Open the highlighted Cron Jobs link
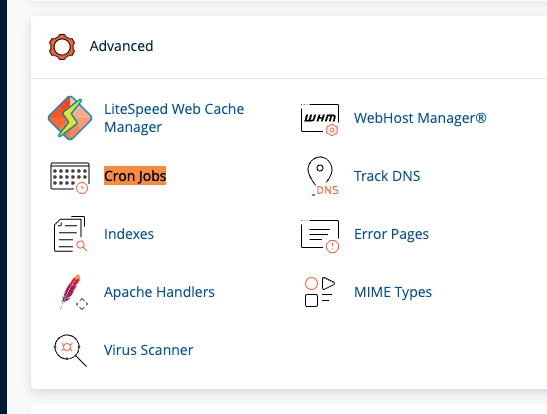Screen dimensions: 547x414 click(135, 176)
